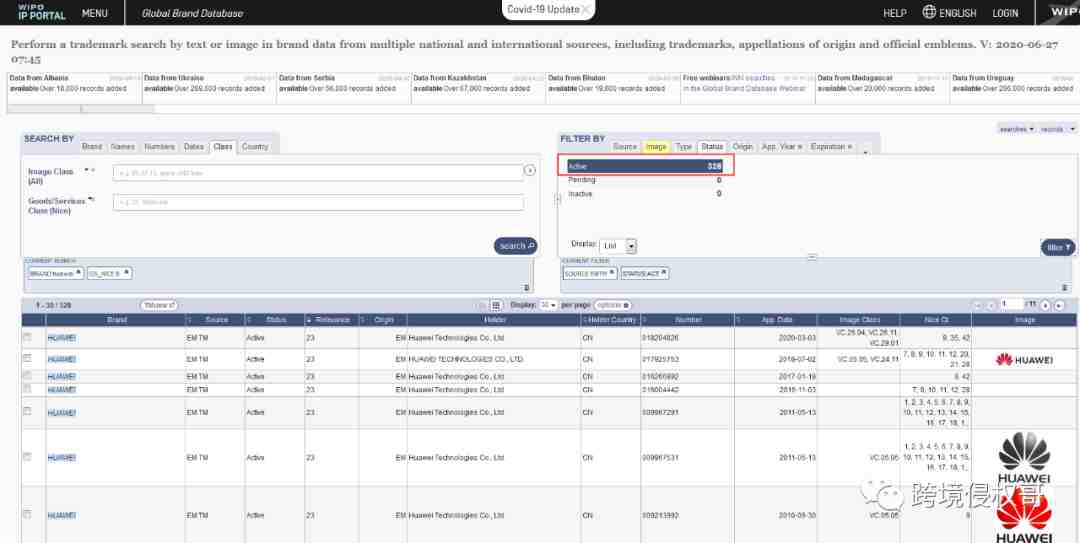Open HUAWEI brand link for record 009967531

tap(61, 458)
